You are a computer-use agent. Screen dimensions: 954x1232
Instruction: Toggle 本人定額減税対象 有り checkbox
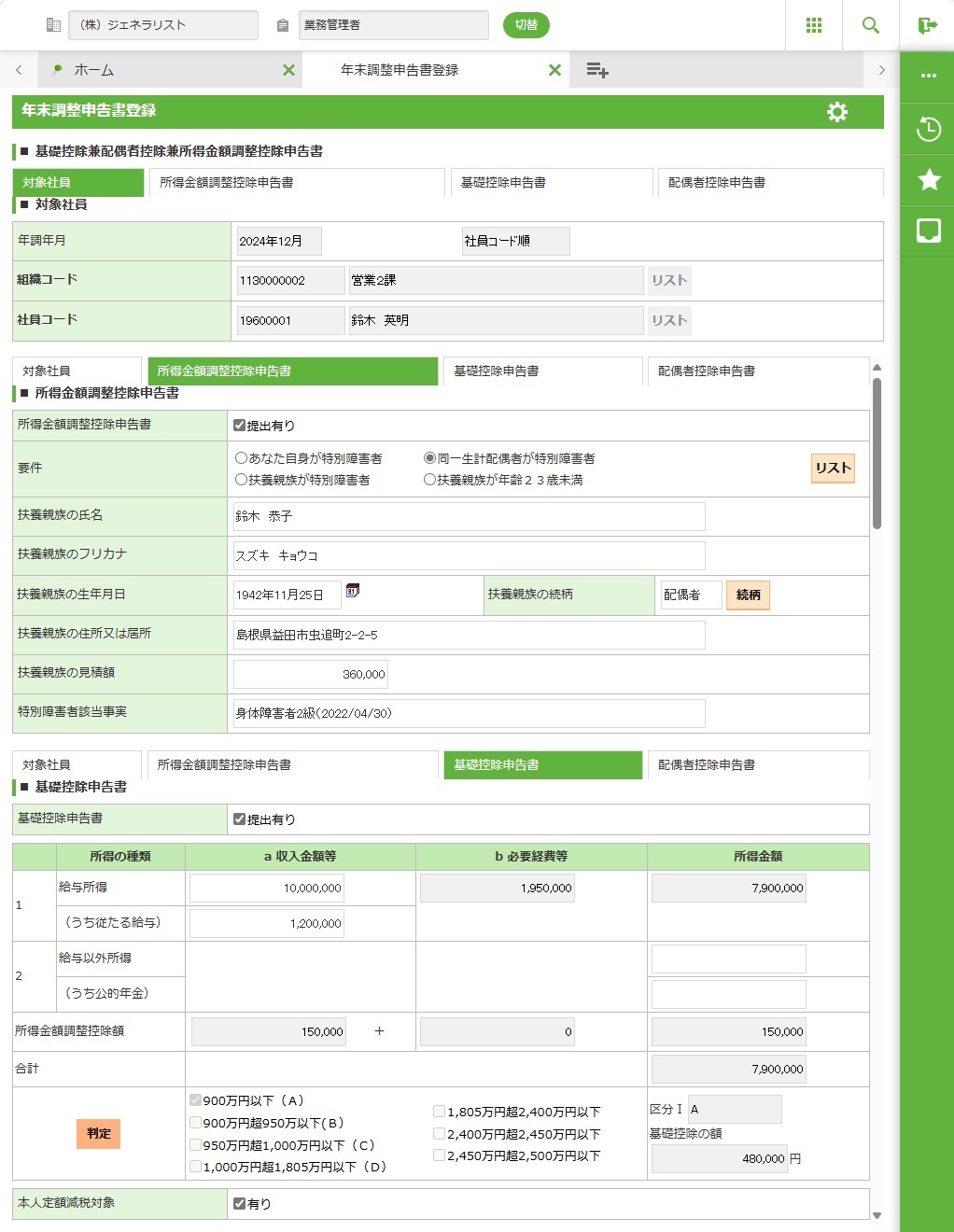click(x=240, y=1204)
